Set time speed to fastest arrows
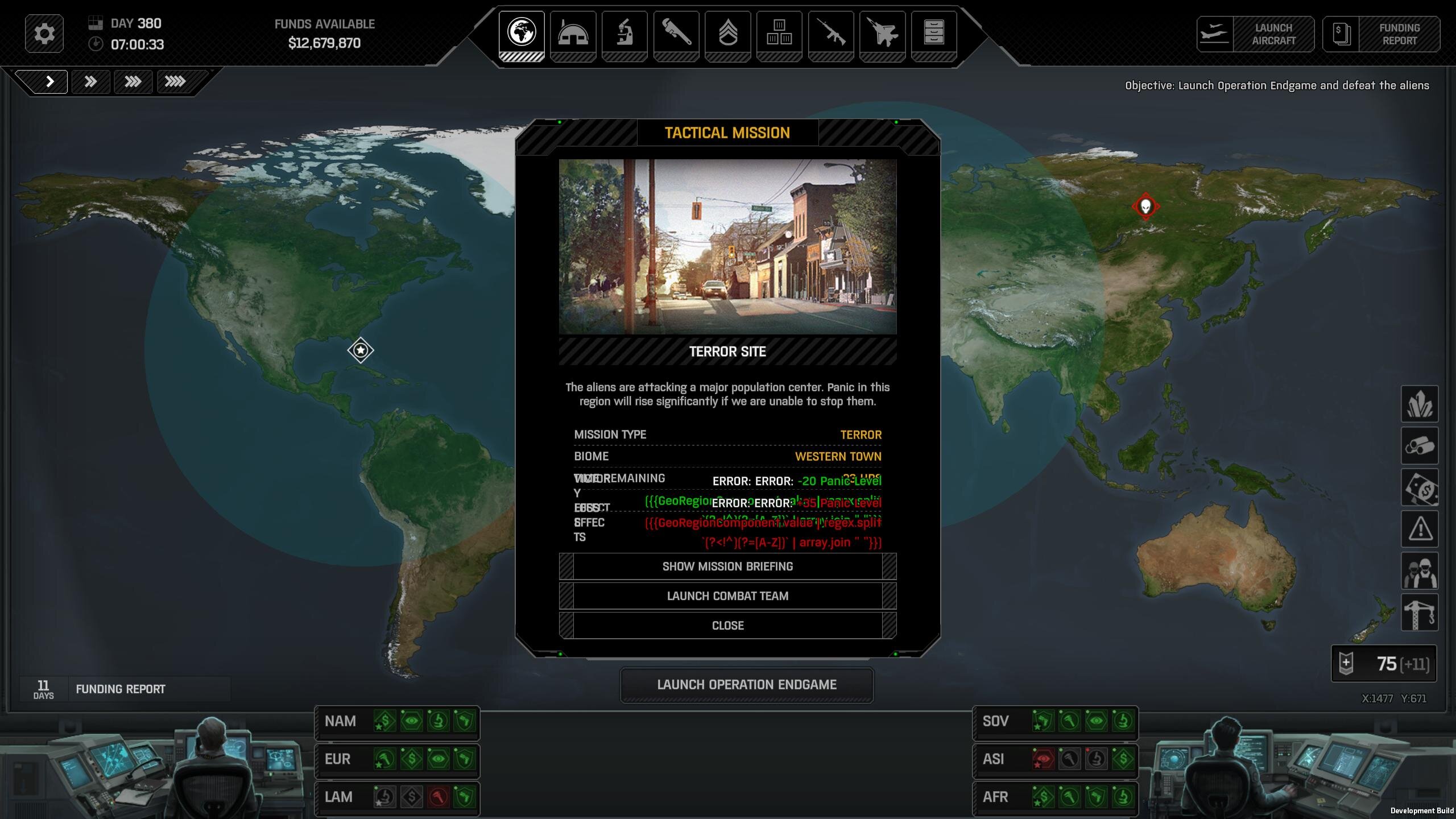 pyautogui.click(x=175, y=82)
